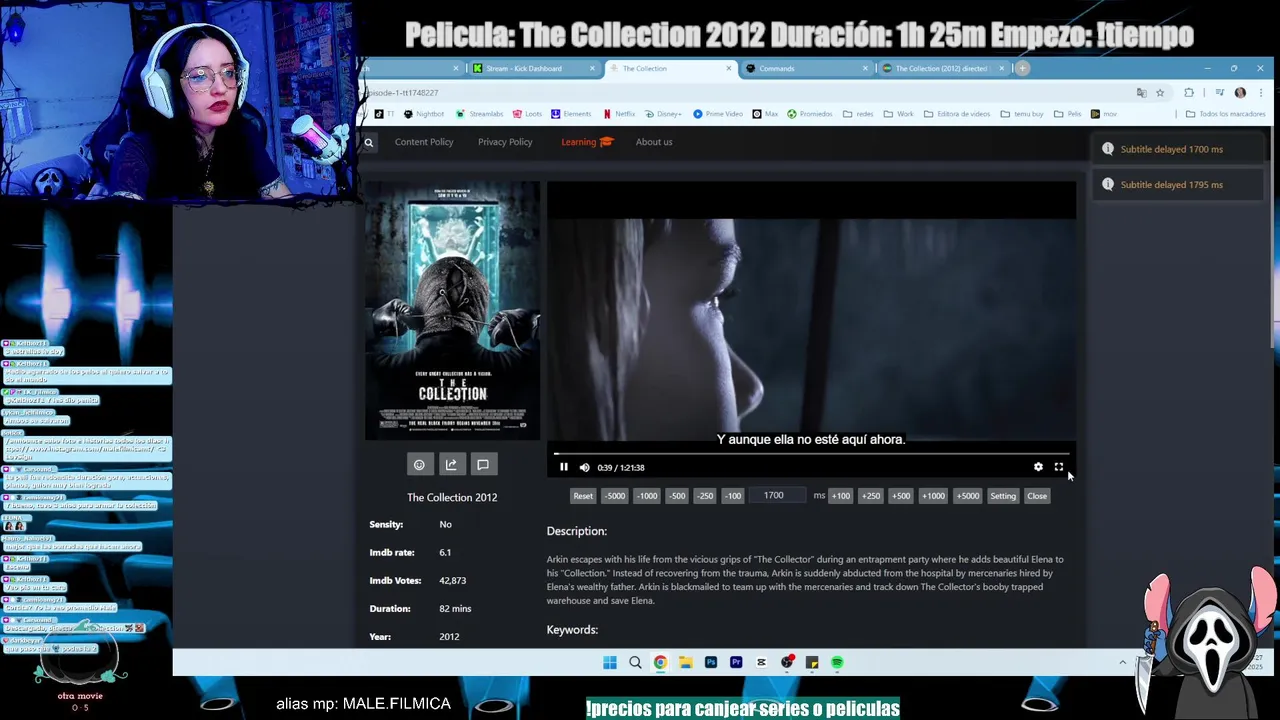Increase subtitle delay by +100
The width and height of the screenshot is (1280, 720).
840,496
